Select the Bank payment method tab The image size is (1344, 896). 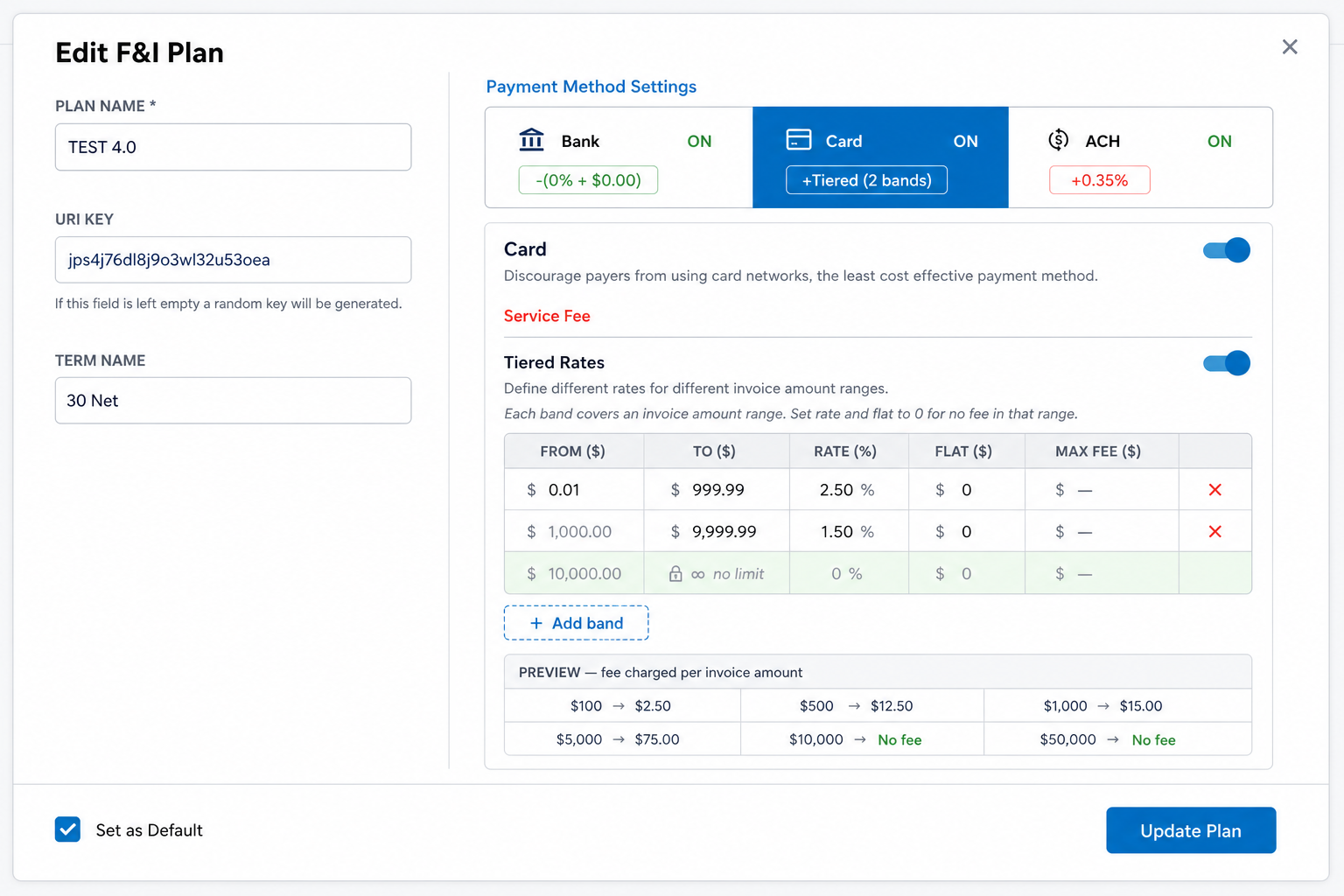click(619, 157)
